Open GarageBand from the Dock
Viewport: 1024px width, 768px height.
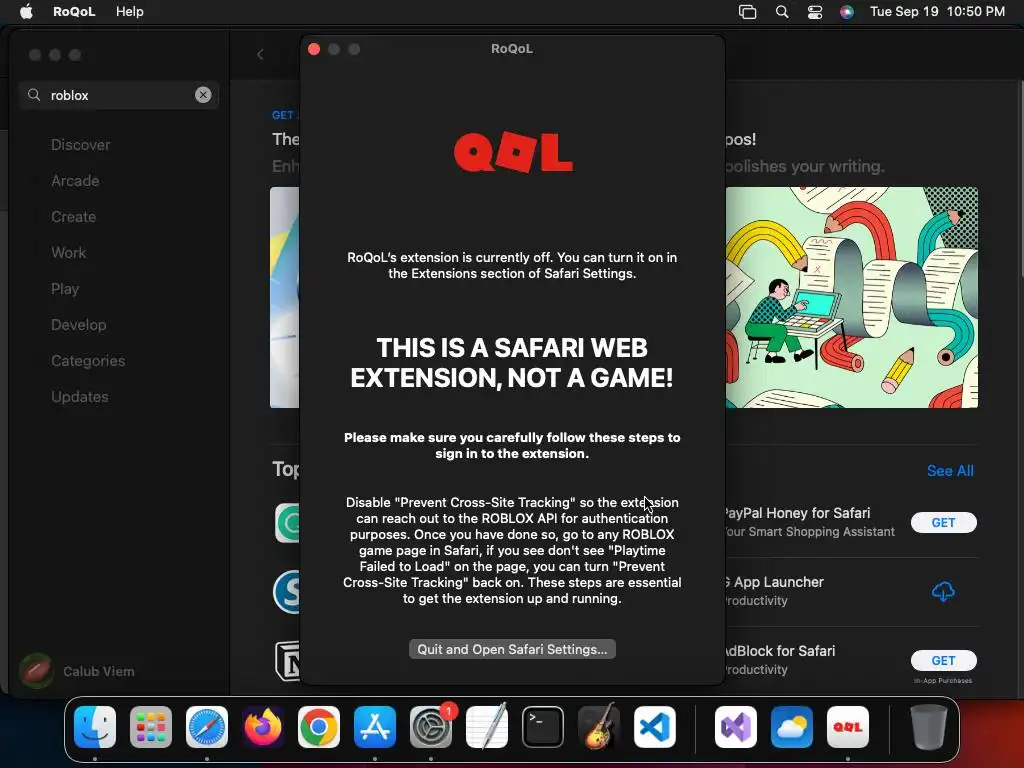click(x=599, y=727)
